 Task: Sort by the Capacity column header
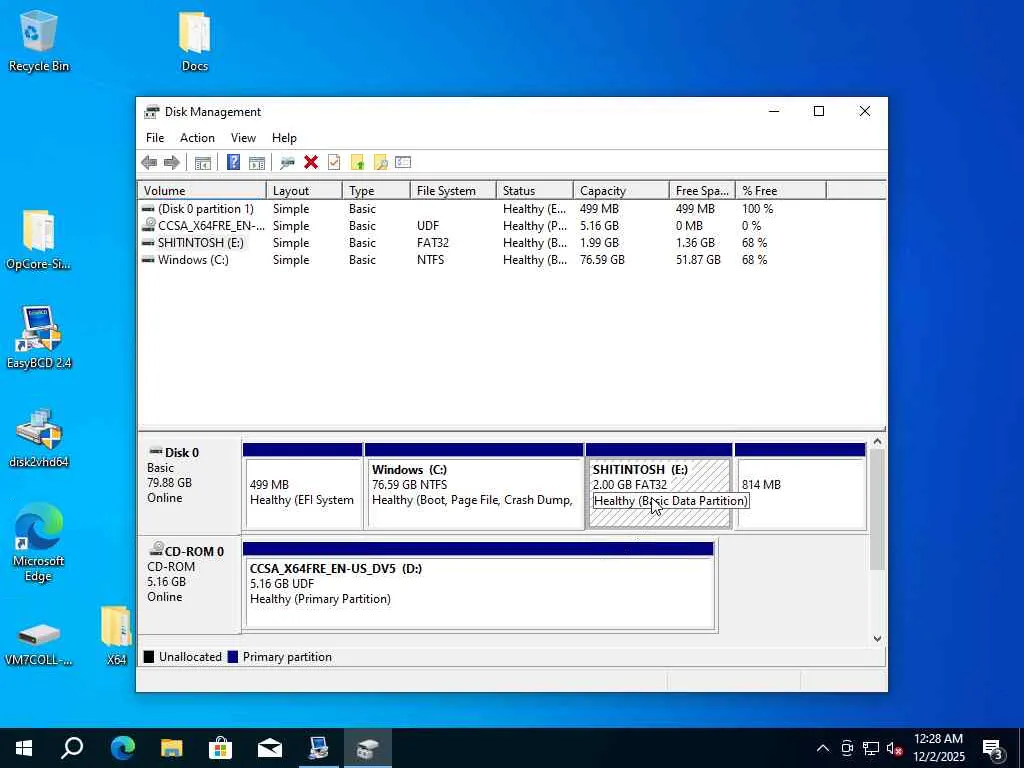tap(621, 191)
